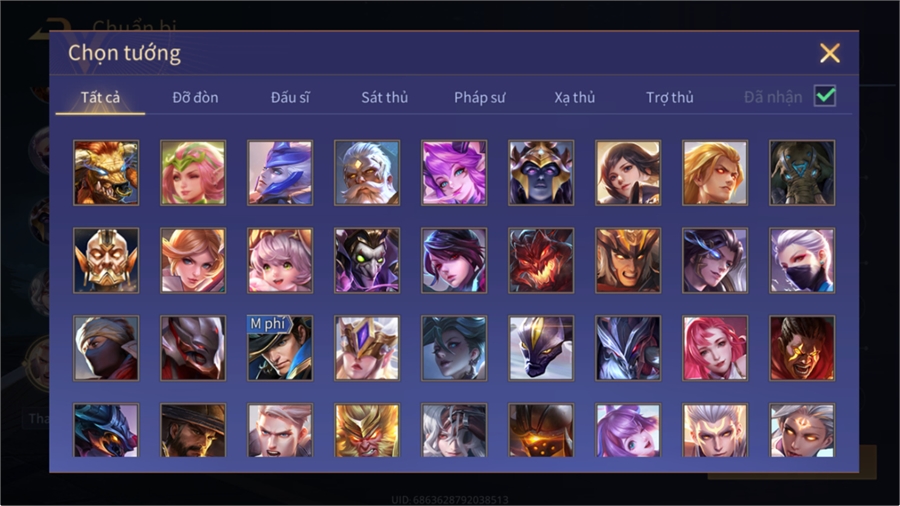Select the pink-haired smiling woman hero
Screen dimensions: 900x506
coord(715,348)
